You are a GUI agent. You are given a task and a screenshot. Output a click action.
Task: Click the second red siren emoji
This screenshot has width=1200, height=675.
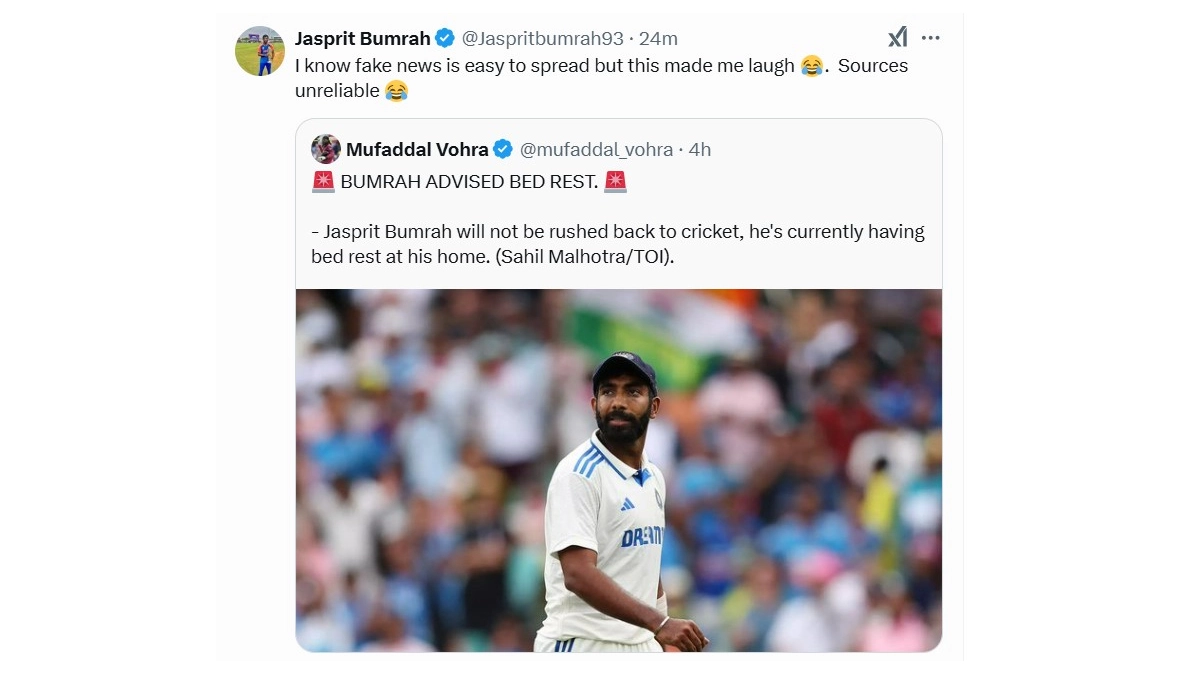coord(616,182)
